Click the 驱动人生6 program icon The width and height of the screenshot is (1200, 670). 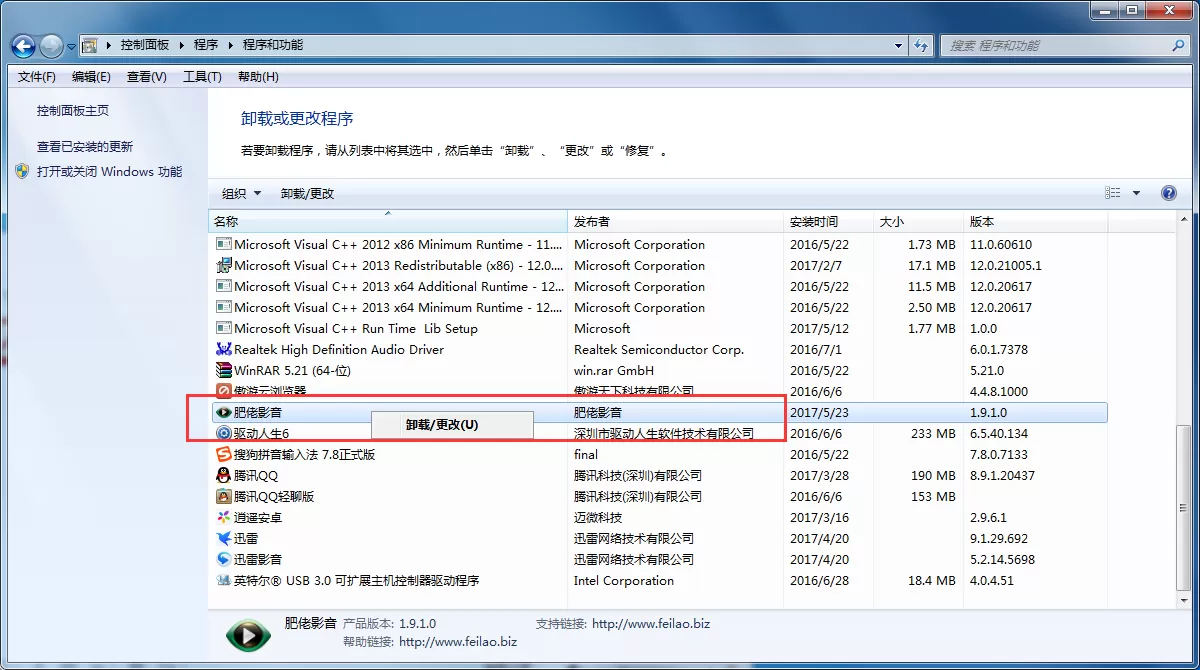[x=224, y=434]
